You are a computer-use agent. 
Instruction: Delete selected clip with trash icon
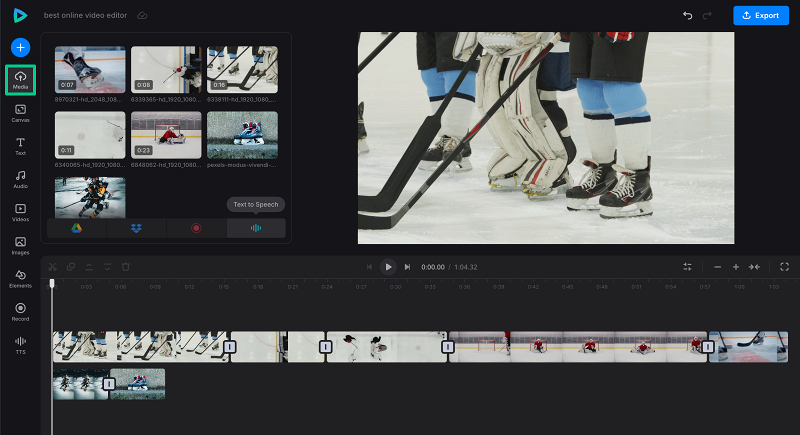[126, 267]
